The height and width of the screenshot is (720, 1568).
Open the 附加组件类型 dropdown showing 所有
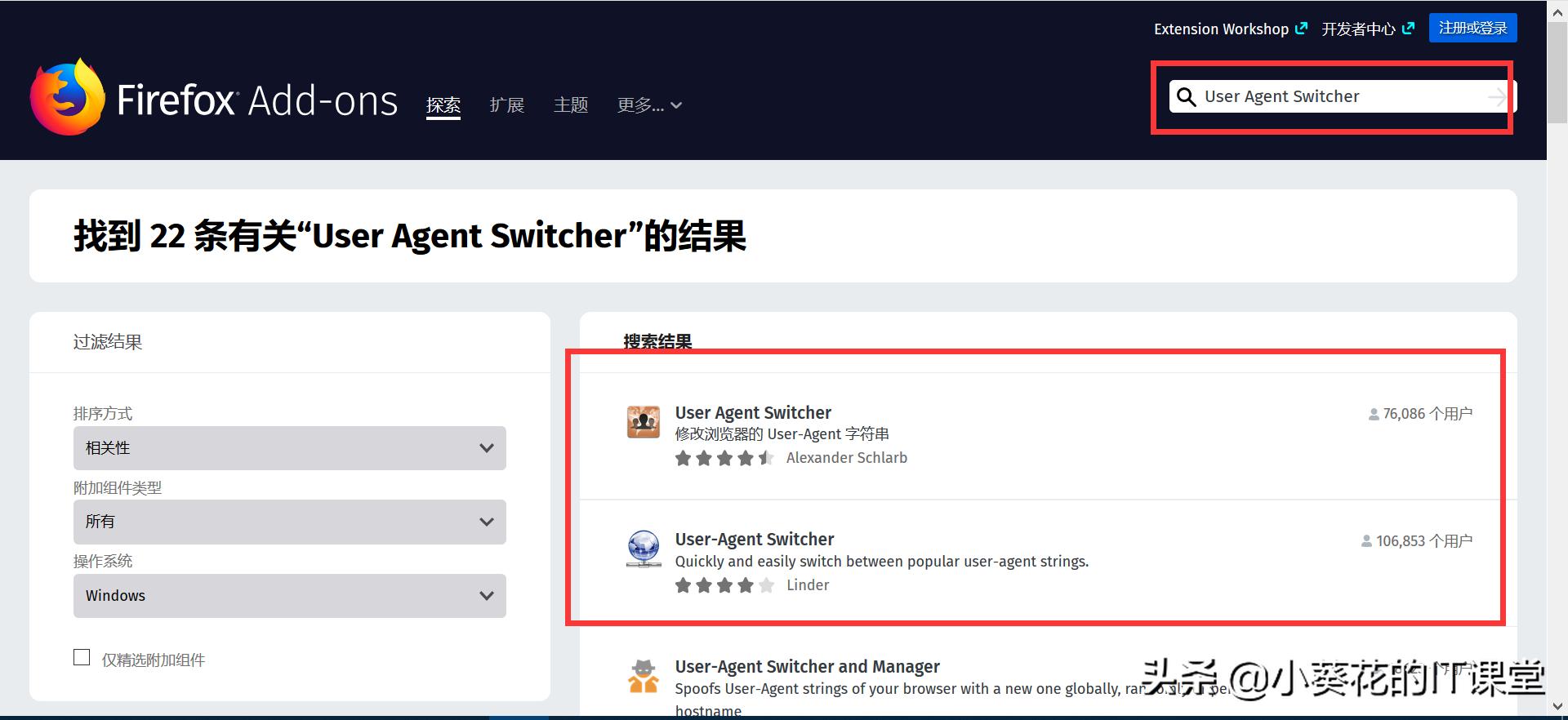click(290, 522)
